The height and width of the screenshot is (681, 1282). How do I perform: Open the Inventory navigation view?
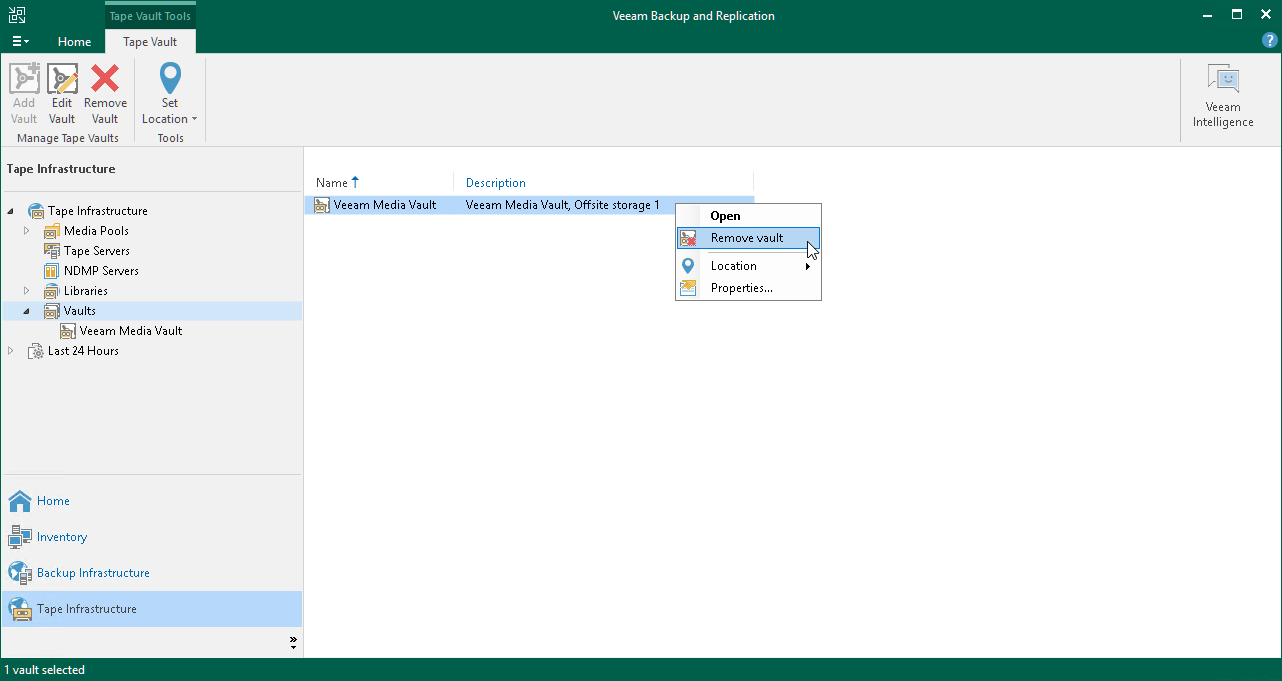click(x=152, y=537)
